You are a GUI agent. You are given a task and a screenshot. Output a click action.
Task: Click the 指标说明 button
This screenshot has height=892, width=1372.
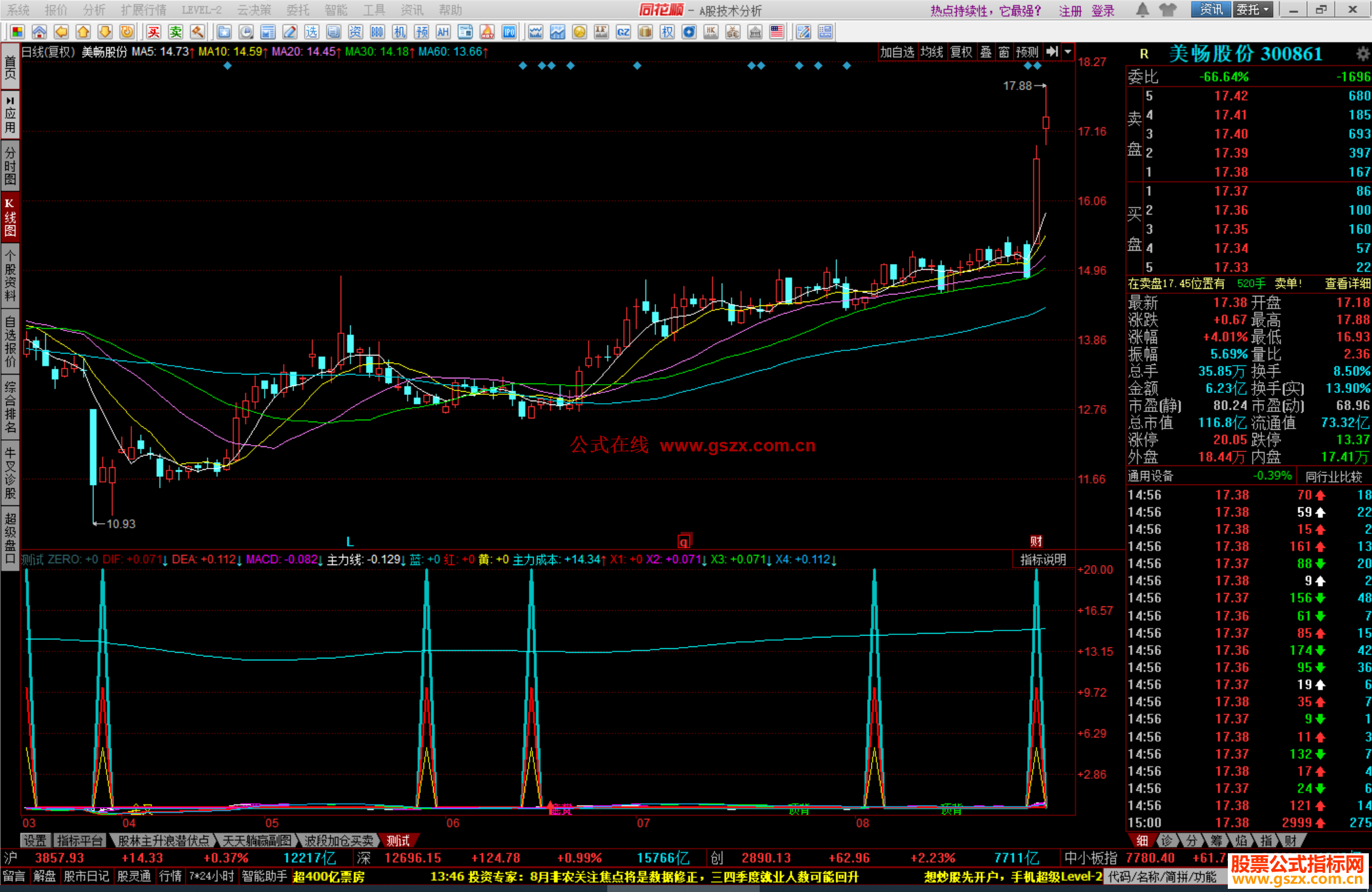pos(1042,559)
